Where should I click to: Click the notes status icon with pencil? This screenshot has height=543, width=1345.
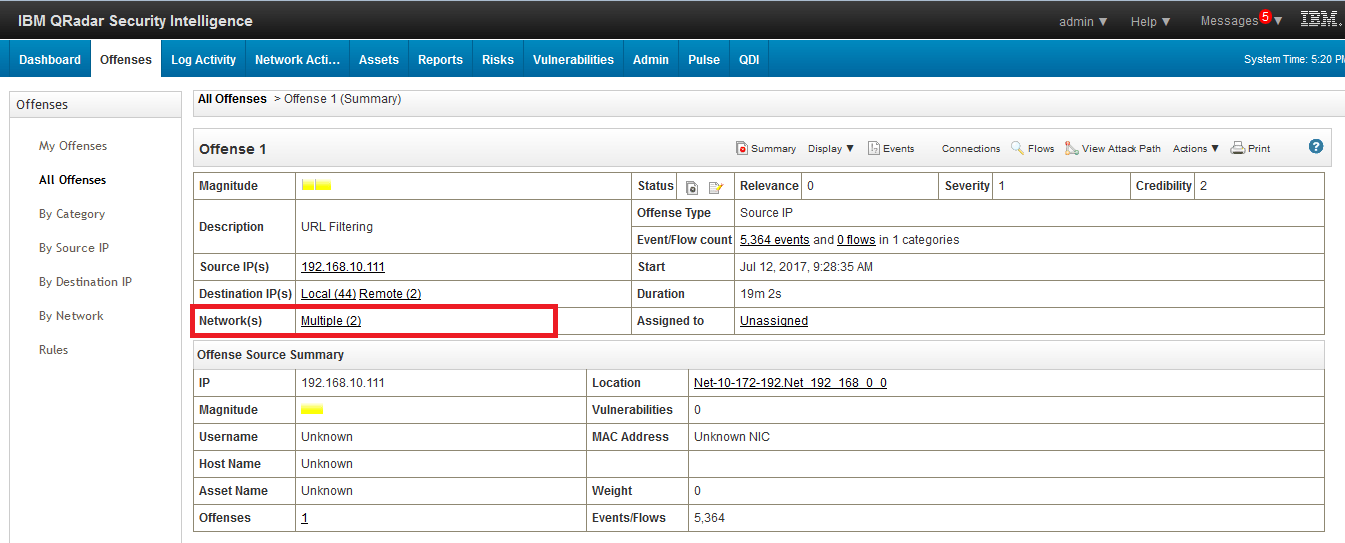click(x=715, y=187)
